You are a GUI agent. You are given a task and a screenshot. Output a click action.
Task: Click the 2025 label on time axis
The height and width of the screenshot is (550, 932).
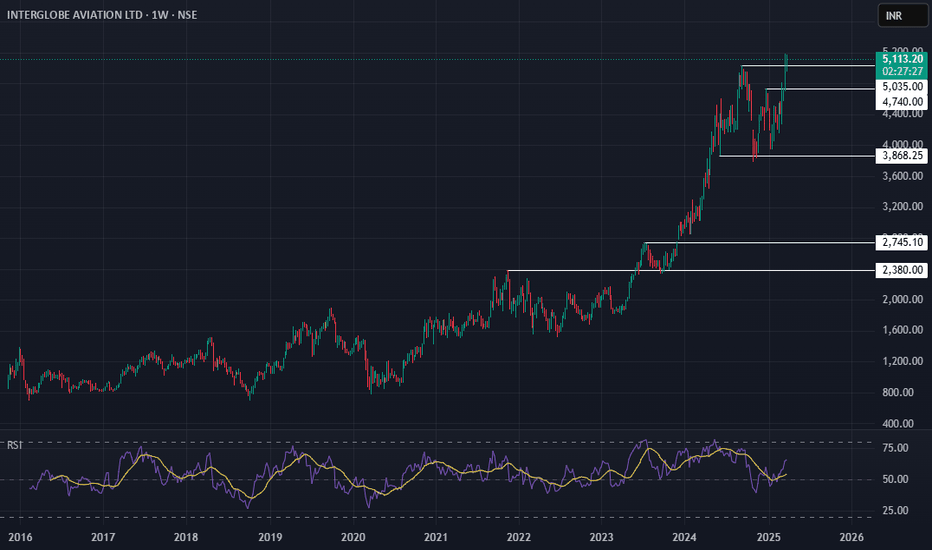(768, 538)
